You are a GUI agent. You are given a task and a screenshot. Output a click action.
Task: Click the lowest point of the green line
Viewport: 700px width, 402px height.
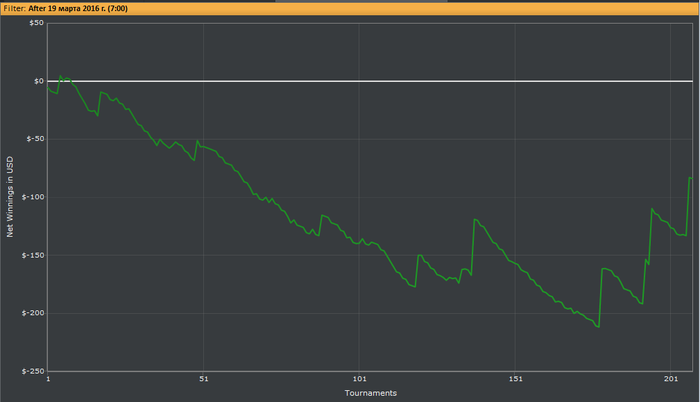click(x=599, y=327)
